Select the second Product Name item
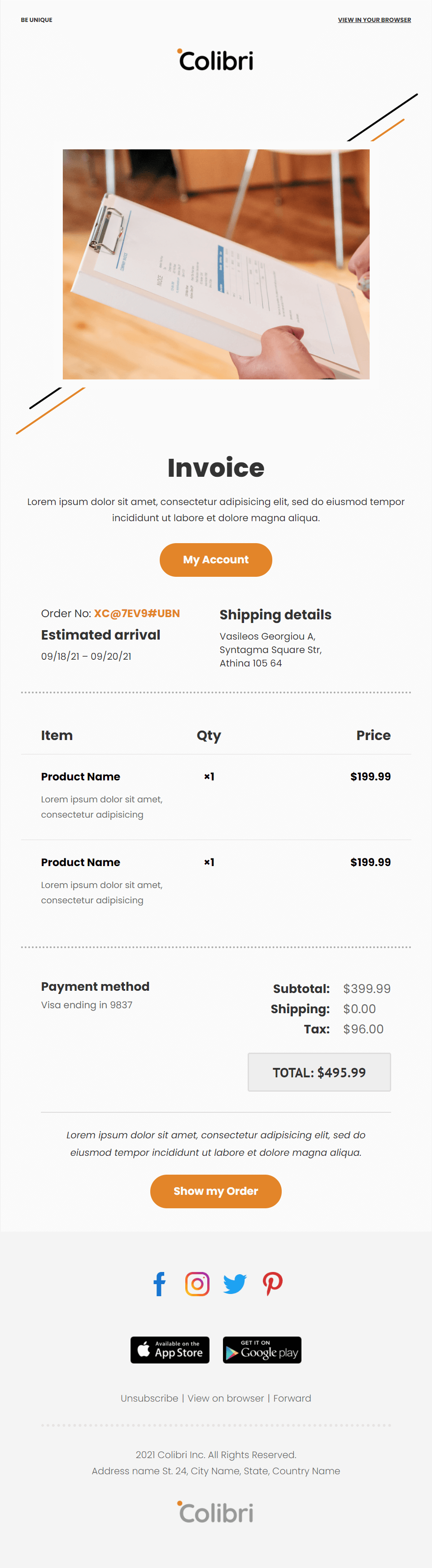Screen dimensions: 432x1568 pyautogui.click(x=80, y=862)
